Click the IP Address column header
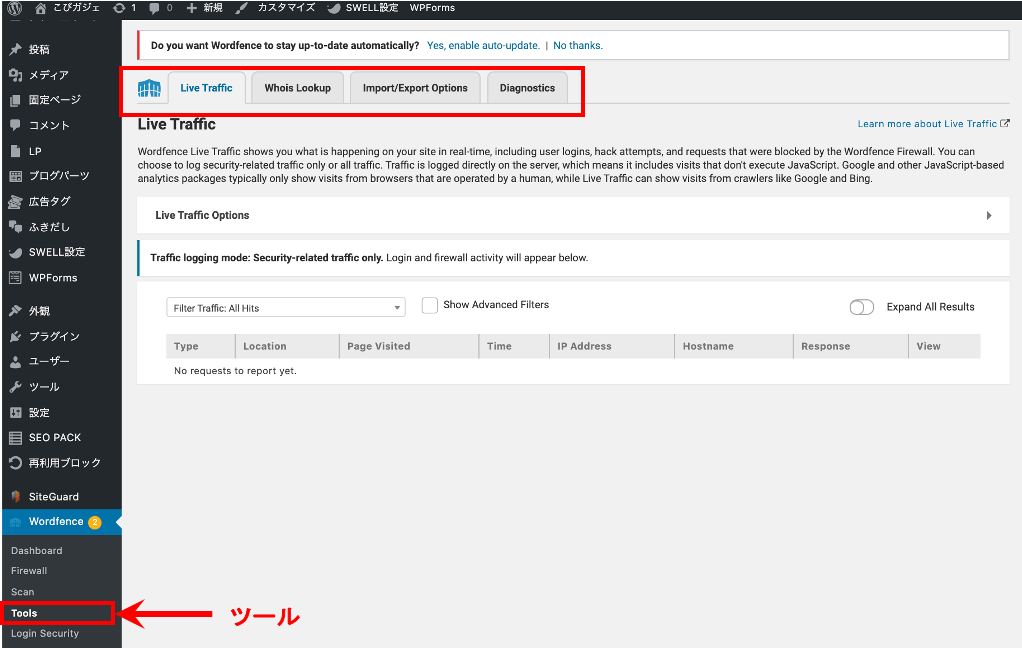Screen dimensions: 1022x648 click(x=612, y=346)
